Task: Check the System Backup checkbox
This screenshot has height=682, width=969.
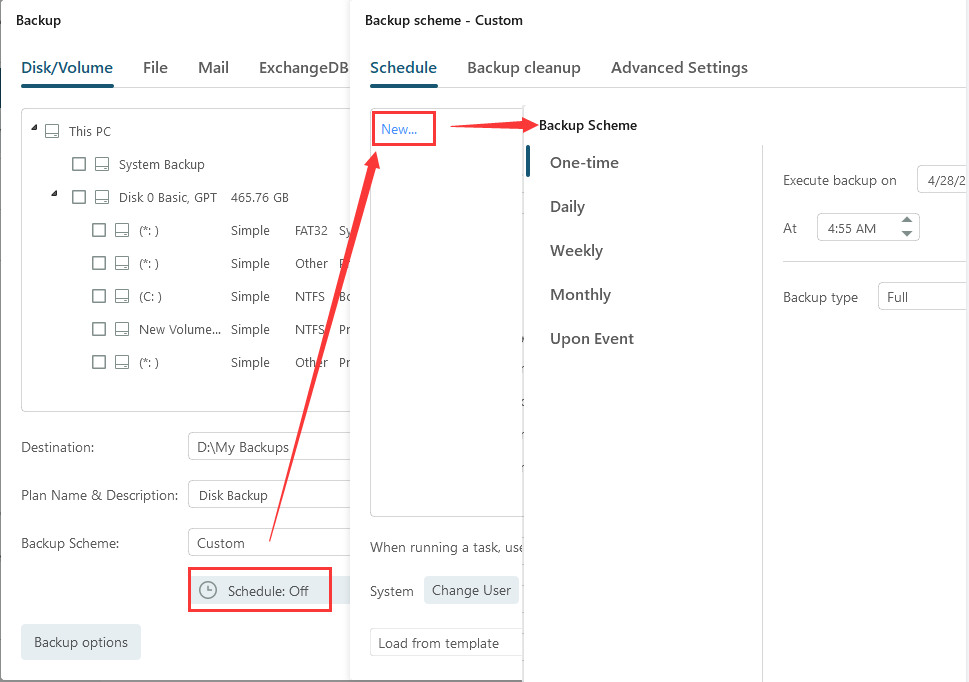Action: point(79,164)
